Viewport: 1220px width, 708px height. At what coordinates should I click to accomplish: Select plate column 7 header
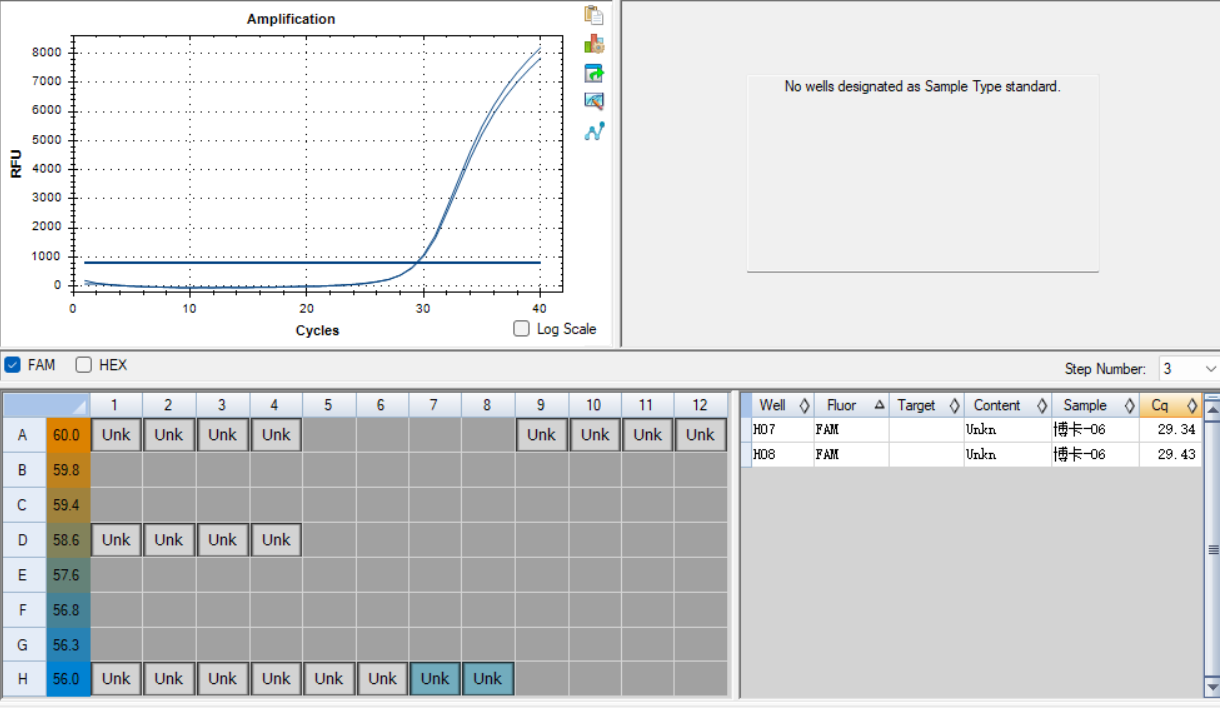tap(435, 405)
